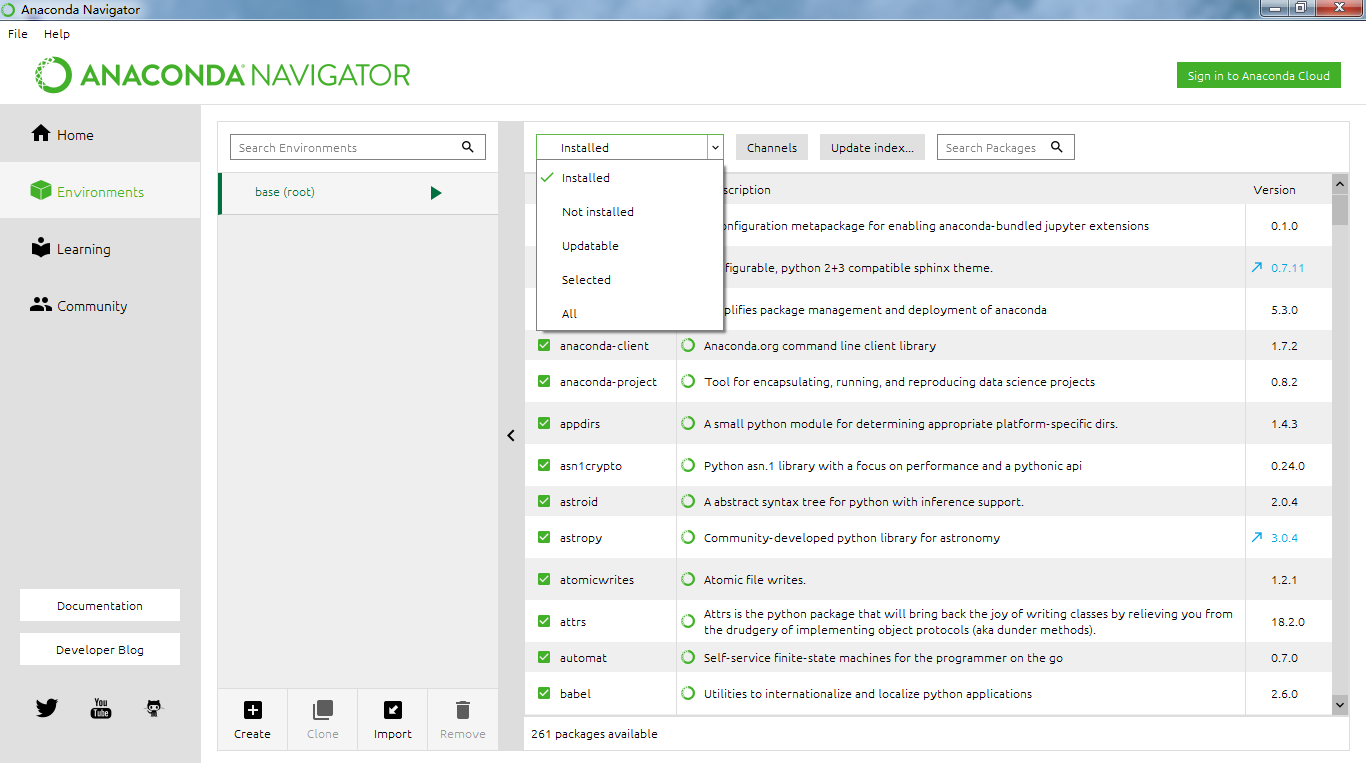The width and height of the screenshot is (1366, 763).
Task: Uncheck the astropy package checkbox
Action: point(545,537)
